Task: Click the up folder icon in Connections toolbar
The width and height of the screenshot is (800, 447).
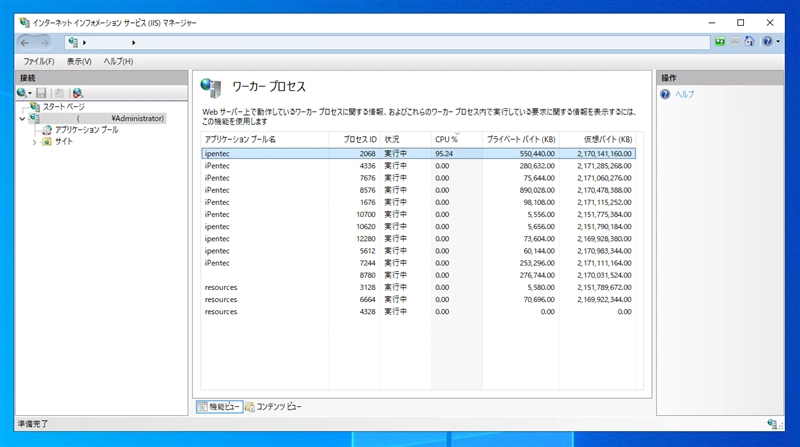Action: (59, 93)
